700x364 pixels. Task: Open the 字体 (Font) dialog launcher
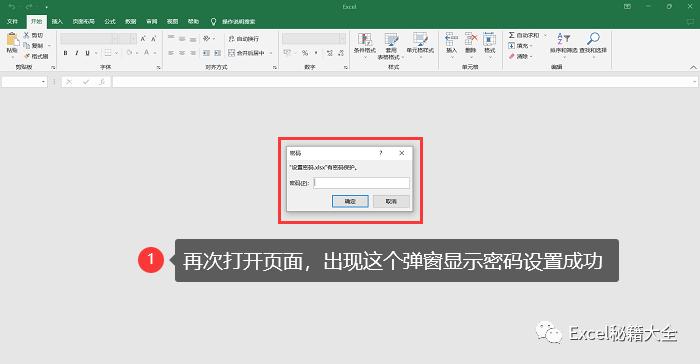tap(159, 67)
